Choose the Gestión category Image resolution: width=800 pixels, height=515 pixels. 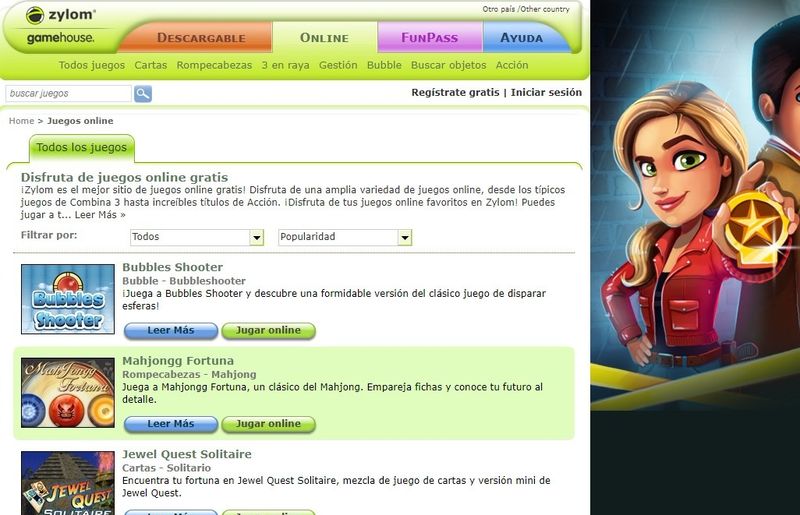click(x=338, y=65)
